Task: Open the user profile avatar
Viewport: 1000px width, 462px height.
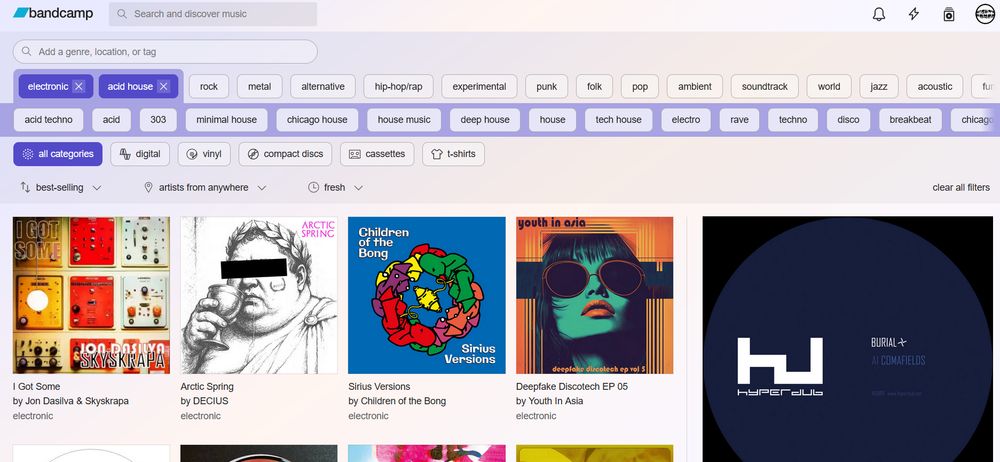Action: (985, 14)
